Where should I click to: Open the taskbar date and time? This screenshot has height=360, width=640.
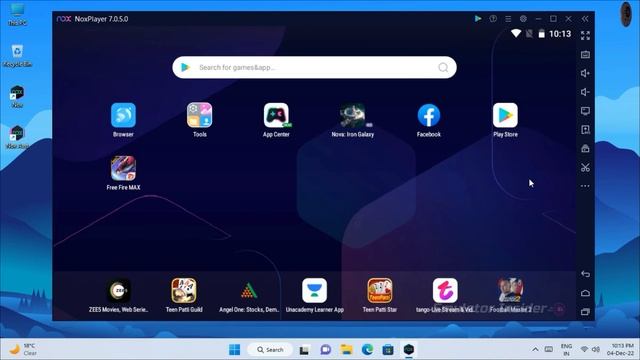(x=620, y=349)
